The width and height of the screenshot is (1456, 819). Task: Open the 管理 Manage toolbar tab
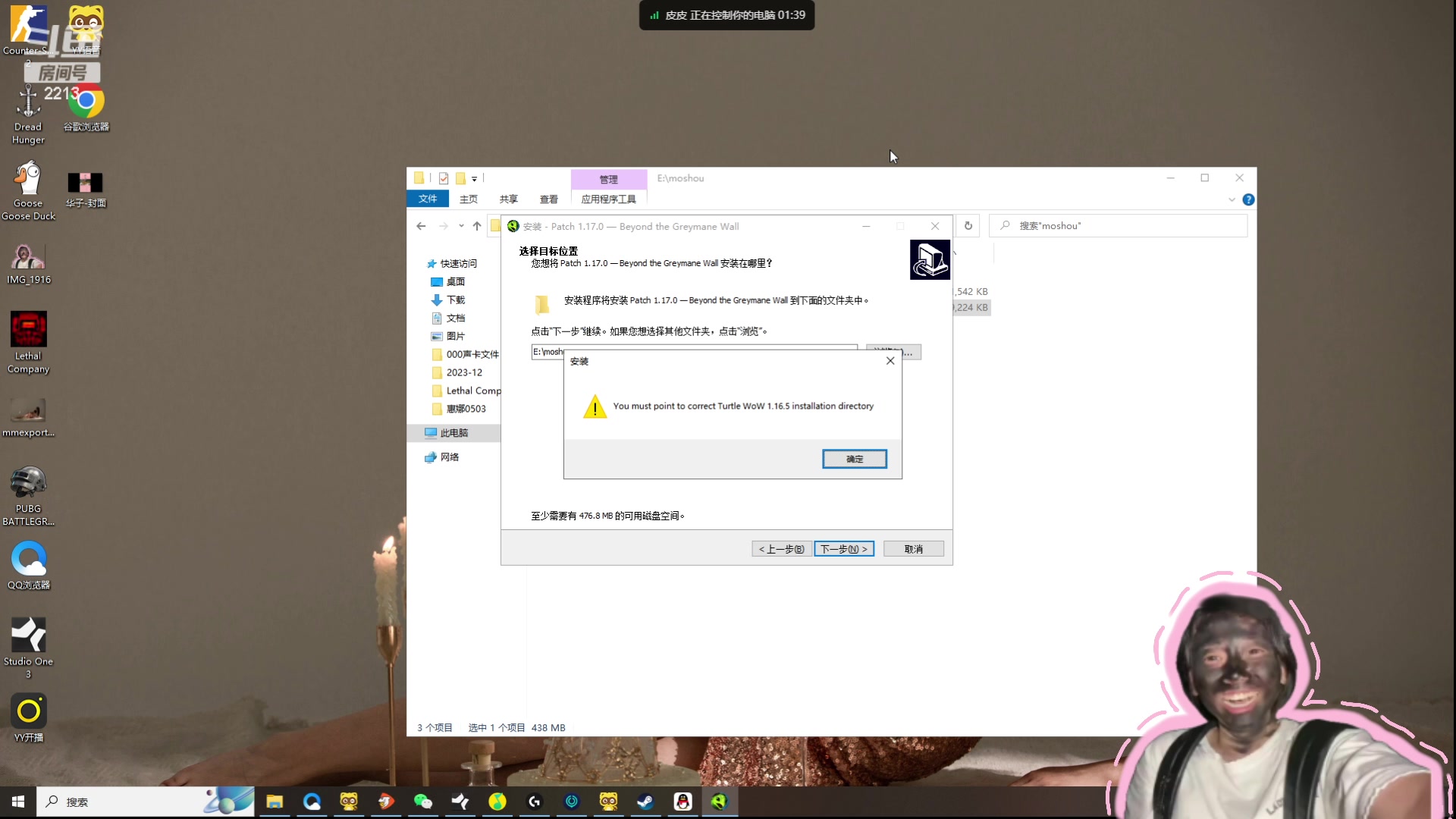pos(608,177)
